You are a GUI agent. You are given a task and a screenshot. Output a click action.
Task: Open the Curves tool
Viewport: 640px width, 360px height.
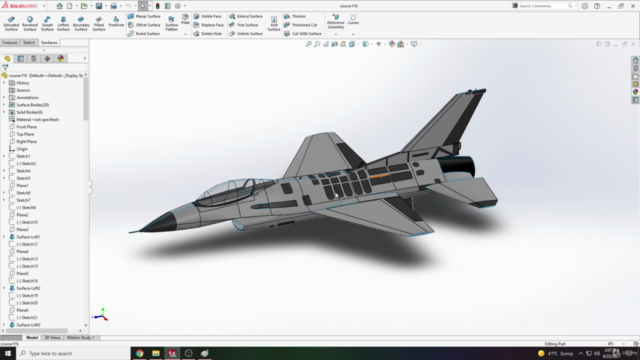353,19
